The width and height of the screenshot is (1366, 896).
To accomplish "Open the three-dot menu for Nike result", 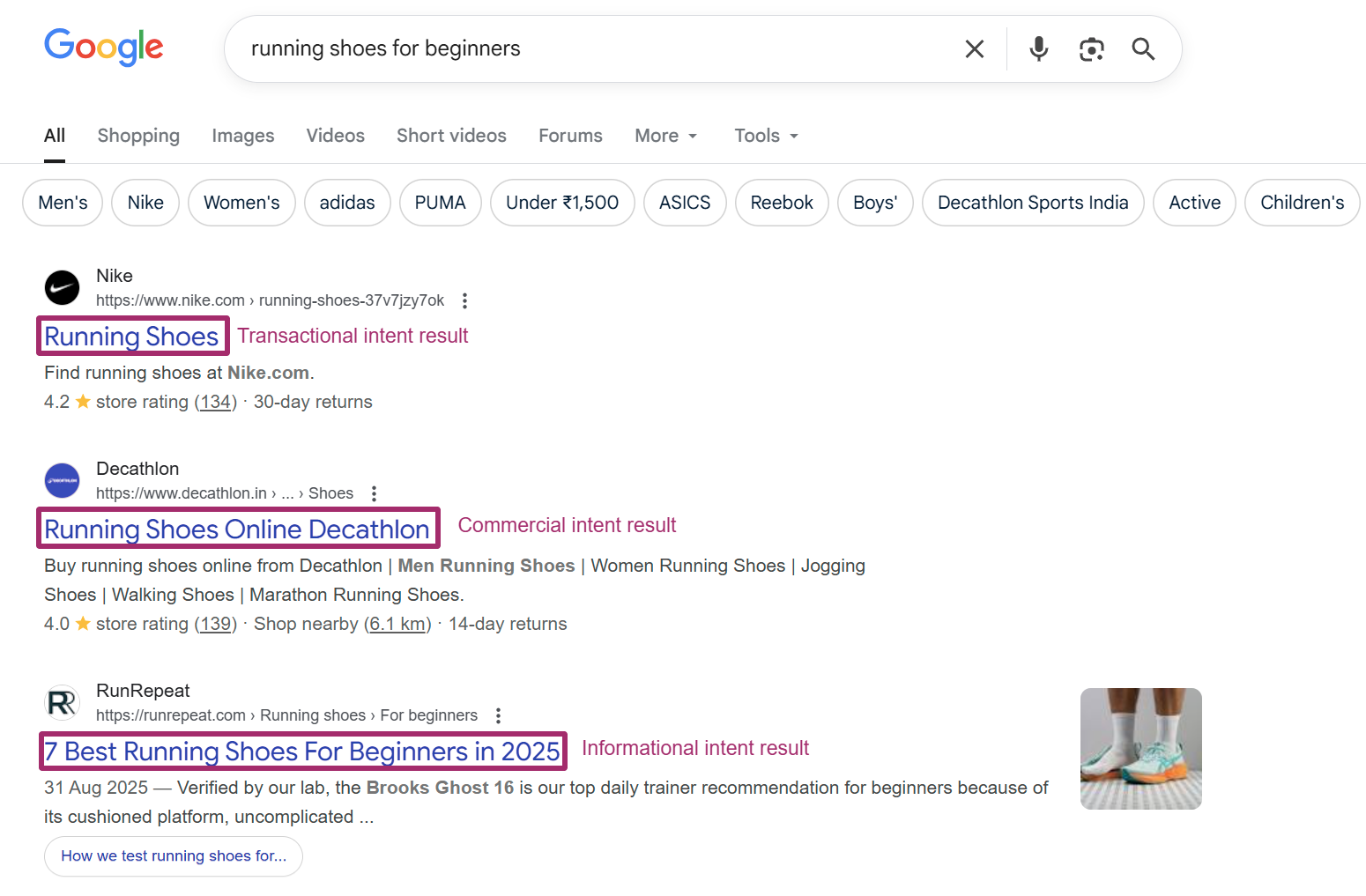I will coord(464,301).
